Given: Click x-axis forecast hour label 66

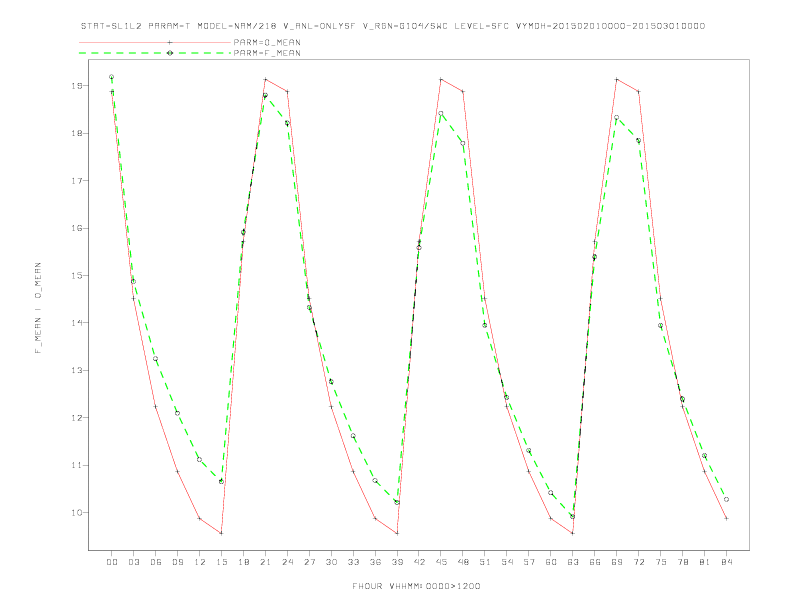Looking at the screenshot, I should coord(595,562).
